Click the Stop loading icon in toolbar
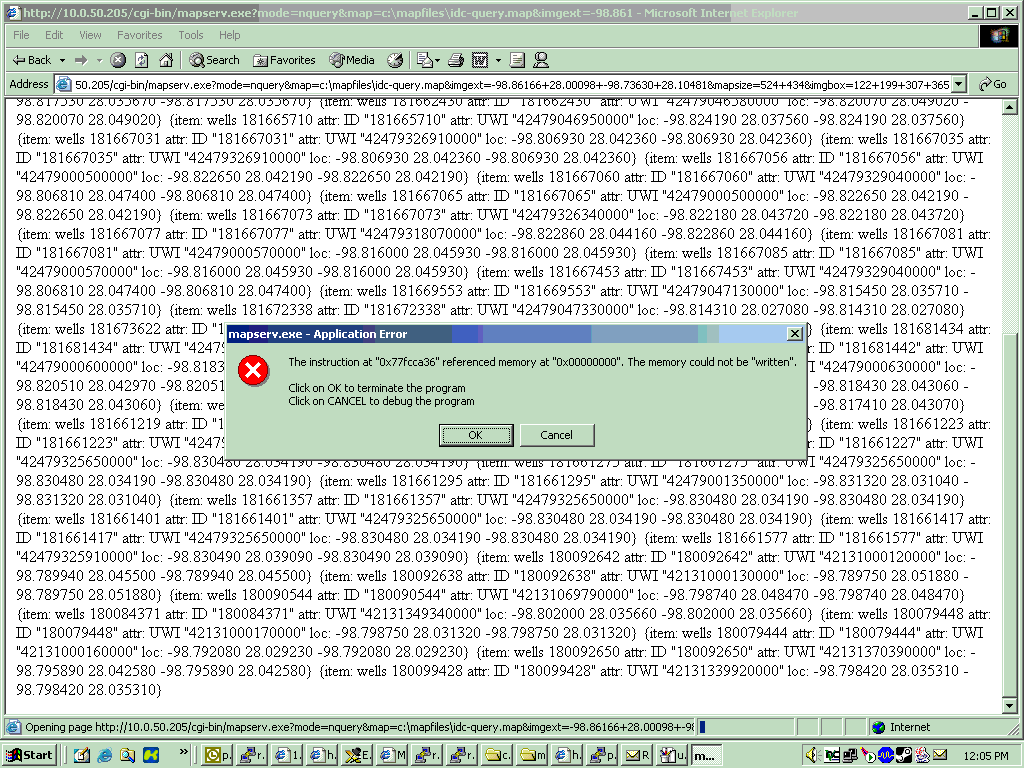1024x768 pixels. click(x=118, y=60)
